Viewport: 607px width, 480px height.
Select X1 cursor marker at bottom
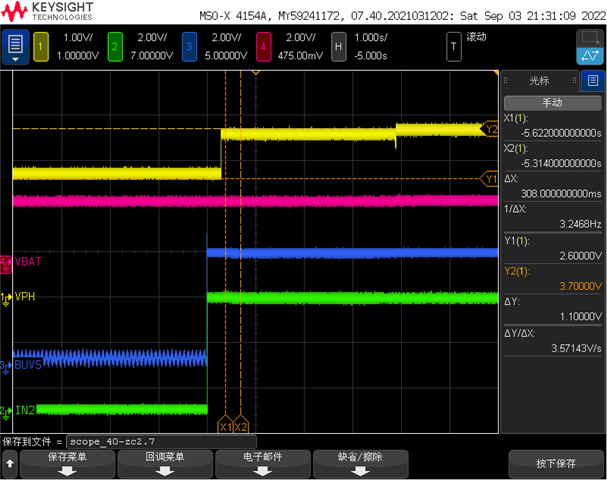click(225, 424)
